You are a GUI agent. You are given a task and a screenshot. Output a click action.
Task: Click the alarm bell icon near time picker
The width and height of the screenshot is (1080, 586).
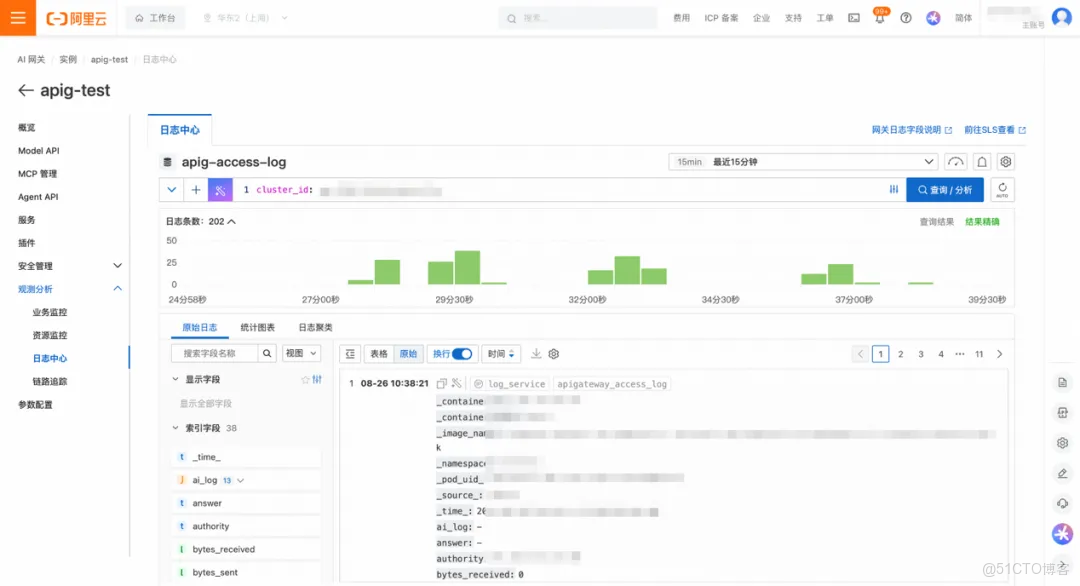(982, 162)
